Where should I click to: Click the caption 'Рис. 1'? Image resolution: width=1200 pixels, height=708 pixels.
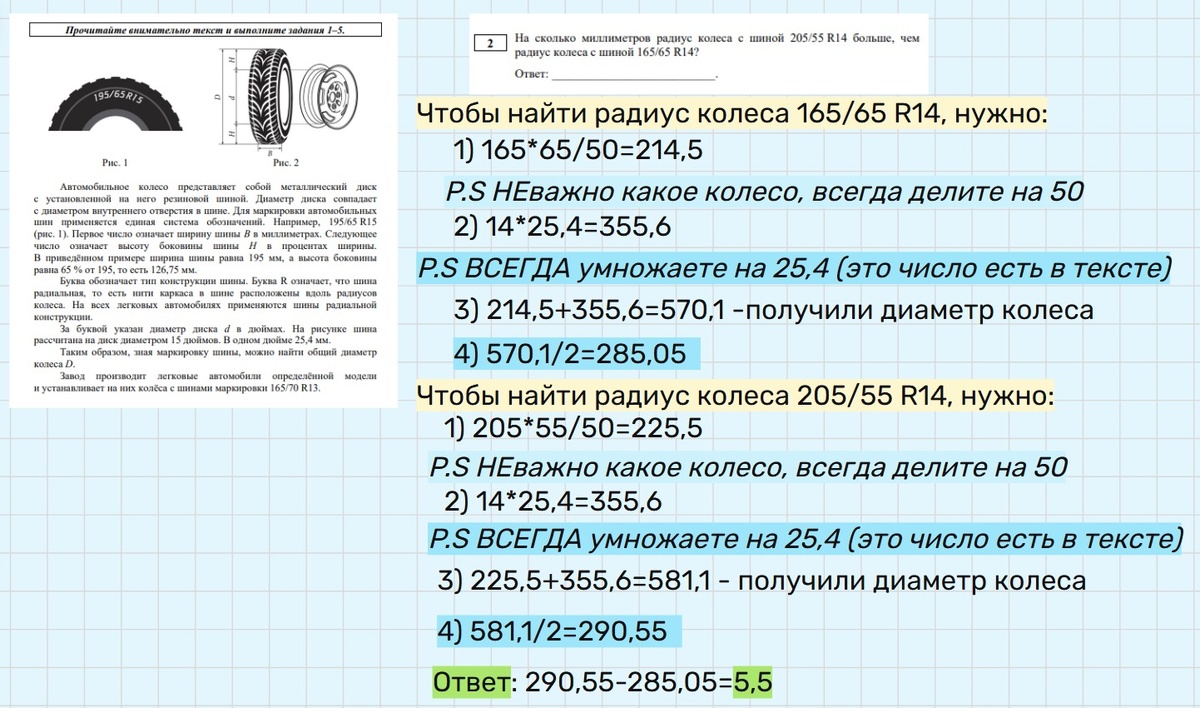pos(116,161)
